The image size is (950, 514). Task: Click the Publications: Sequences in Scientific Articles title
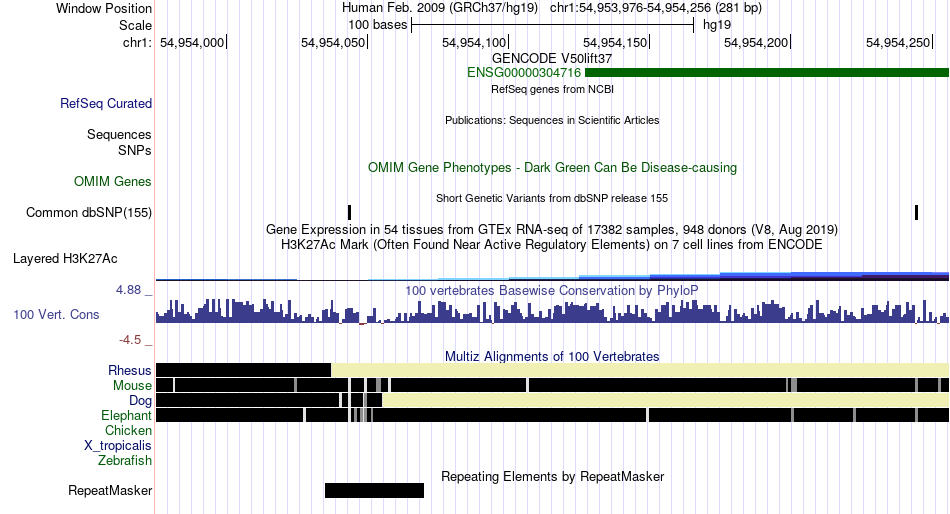pyautogui.click(x=552, y=120)
